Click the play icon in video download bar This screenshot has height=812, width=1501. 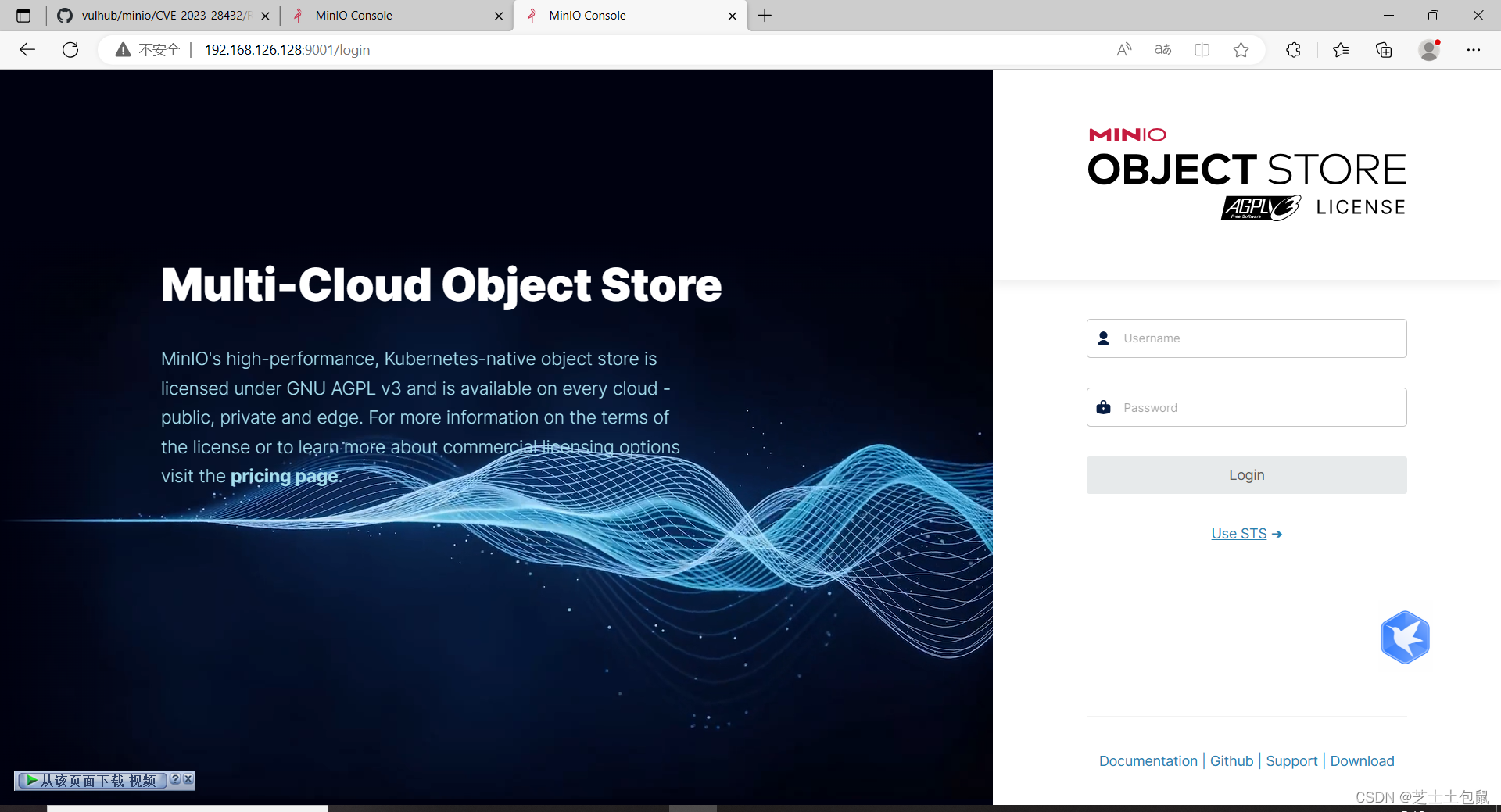tap(31, 780)
